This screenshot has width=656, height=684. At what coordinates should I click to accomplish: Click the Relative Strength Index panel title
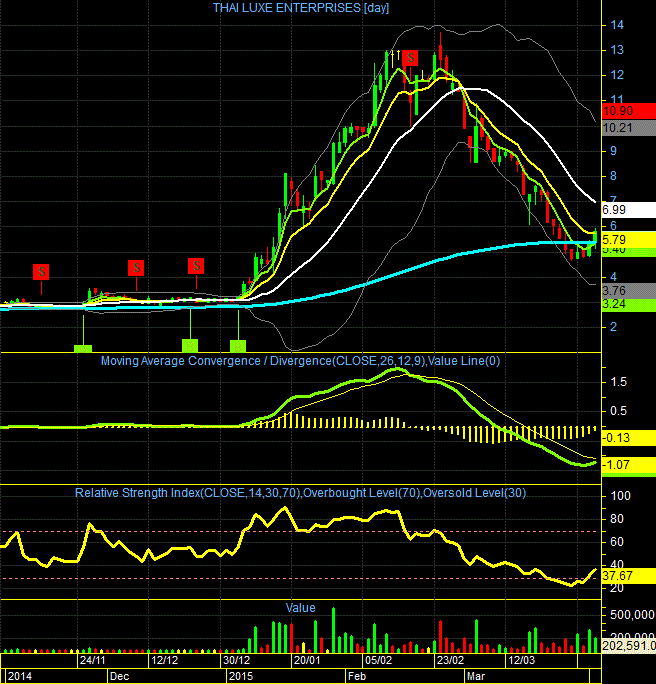coord(300,493)
